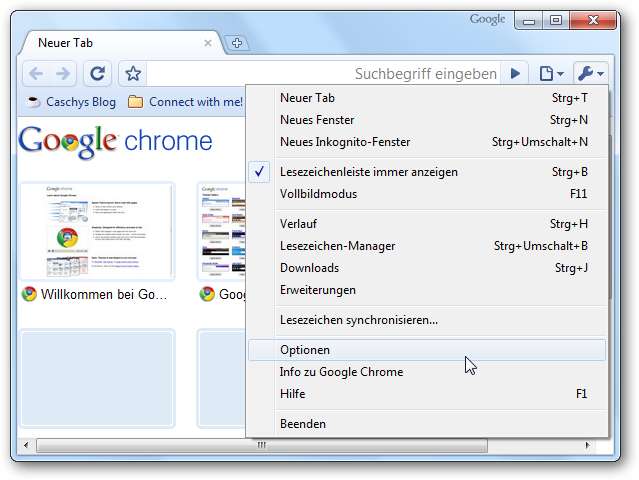The width and height of the screenshot is (639, 480).
Task: Go forward with the right arrow button
Action: click(63, 74)
